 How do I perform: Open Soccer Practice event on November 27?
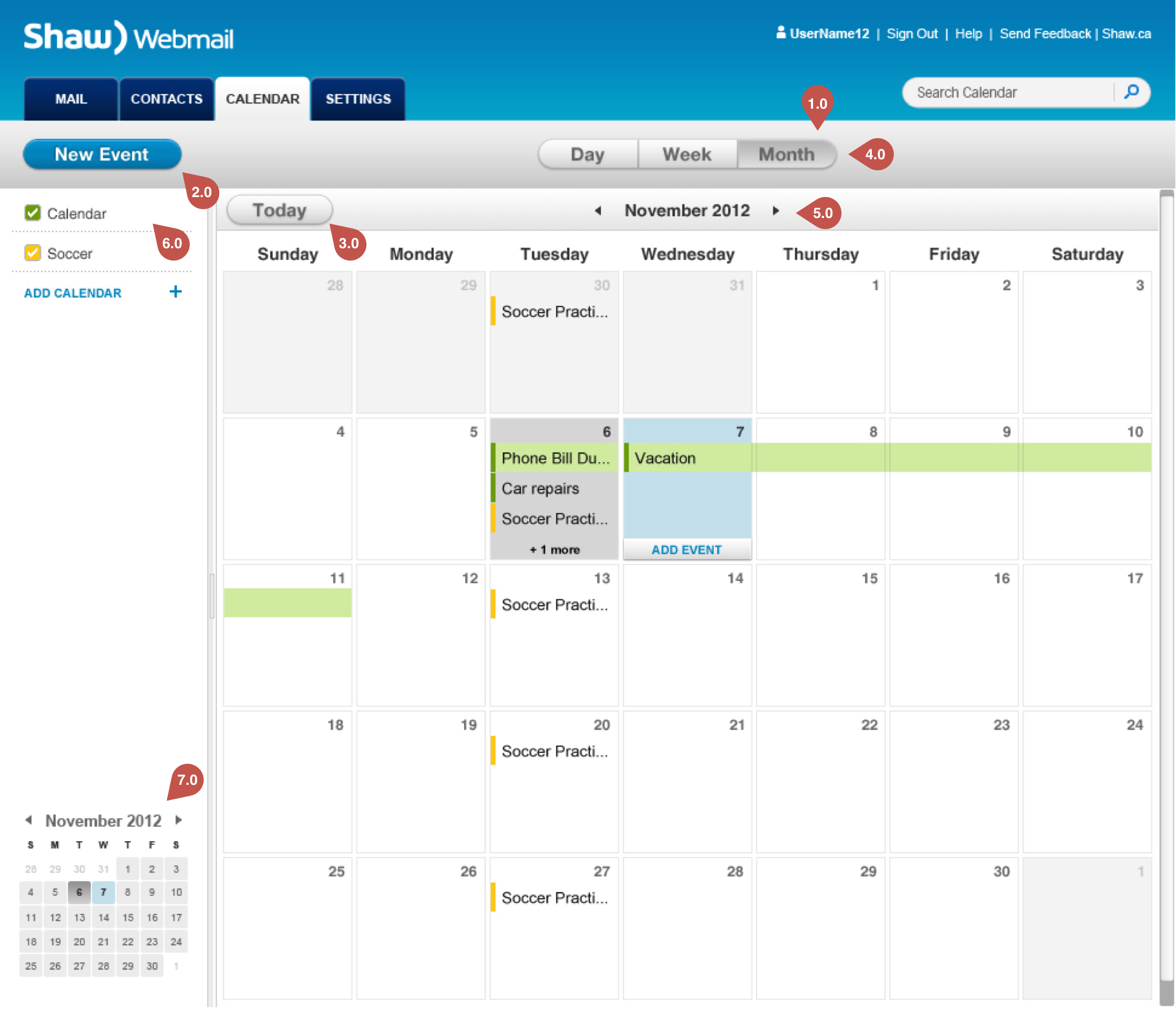pyautogui.click(x=554, y=897)
